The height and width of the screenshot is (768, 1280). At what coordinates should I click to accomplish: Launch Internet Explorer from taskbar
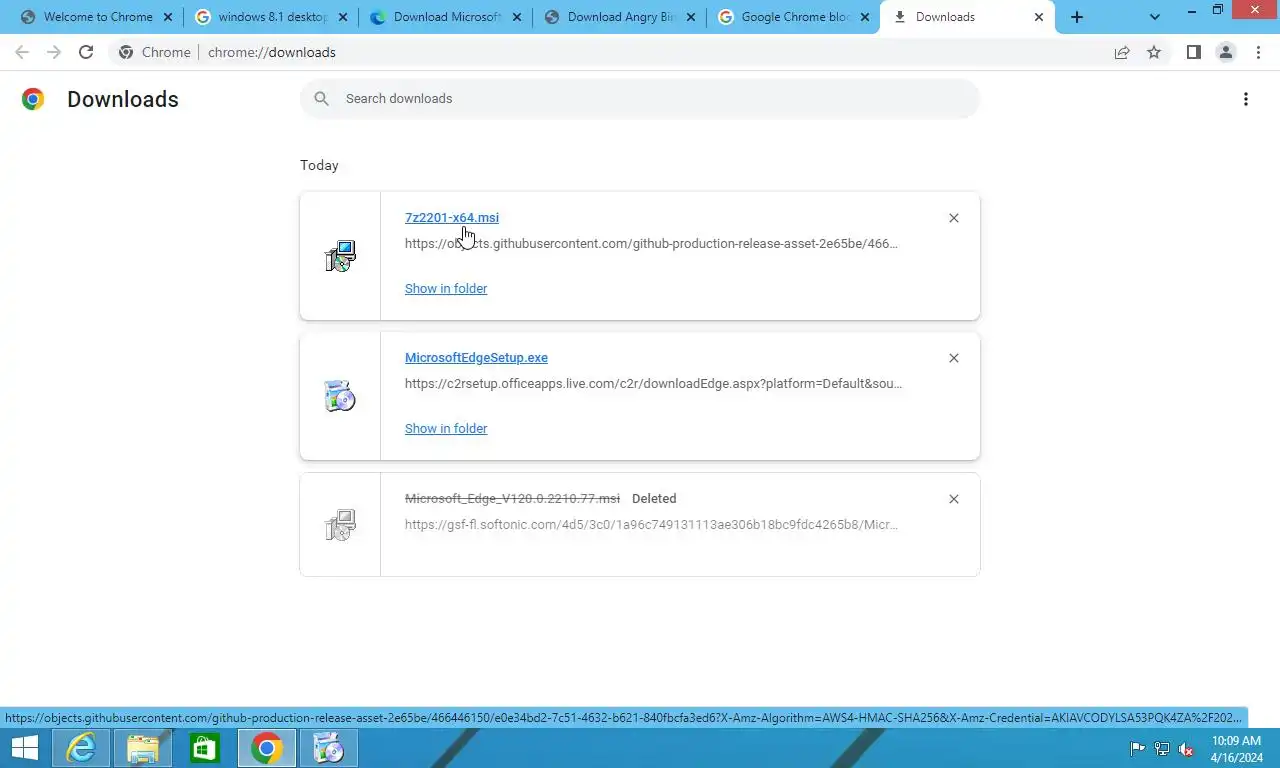pos(81,748)
